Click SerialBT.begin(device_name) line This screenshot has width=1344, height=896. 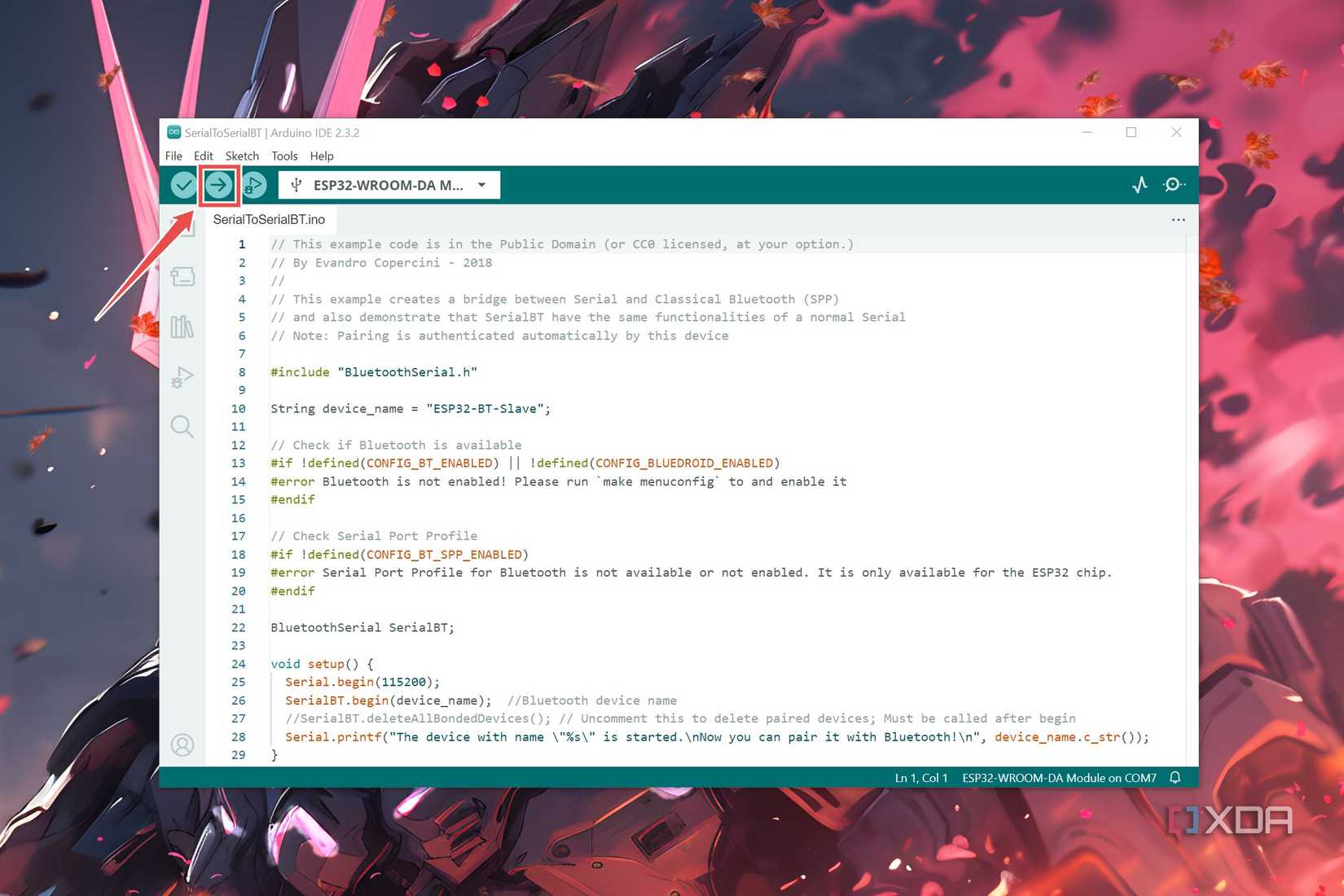tap(388, 701)
